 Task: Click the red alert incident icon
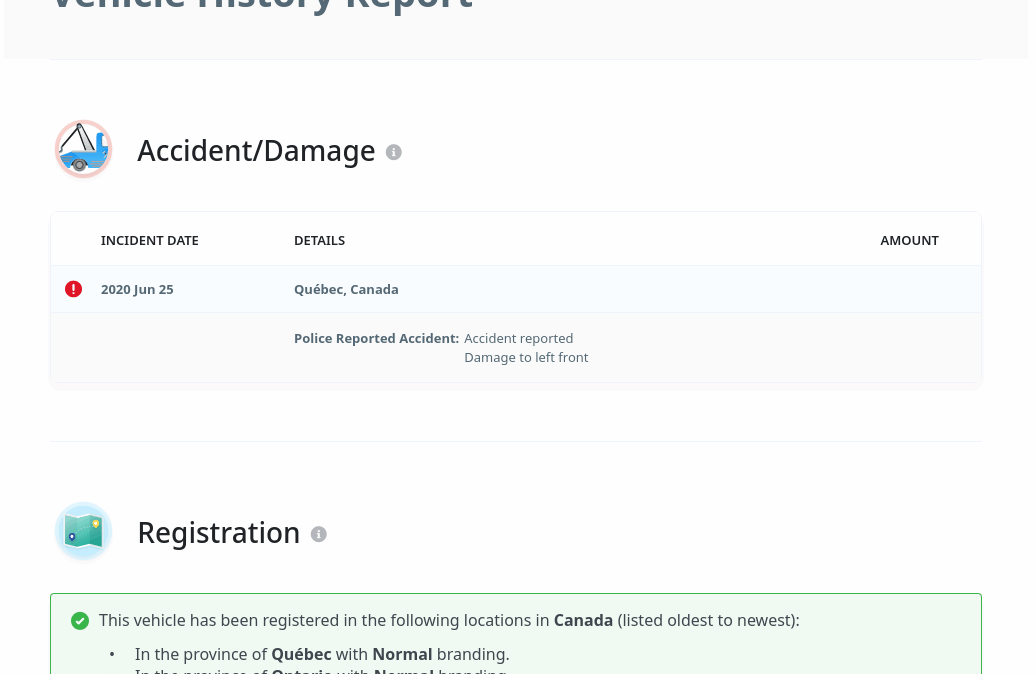73,289
